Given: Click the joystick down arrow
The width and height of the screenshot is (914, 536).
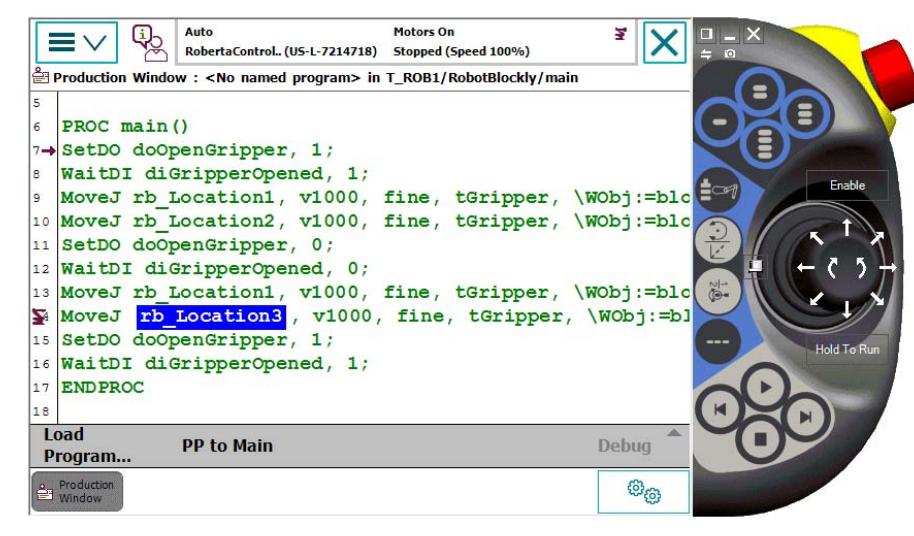Looking at the screenshot, I should (x=846, y=309).
